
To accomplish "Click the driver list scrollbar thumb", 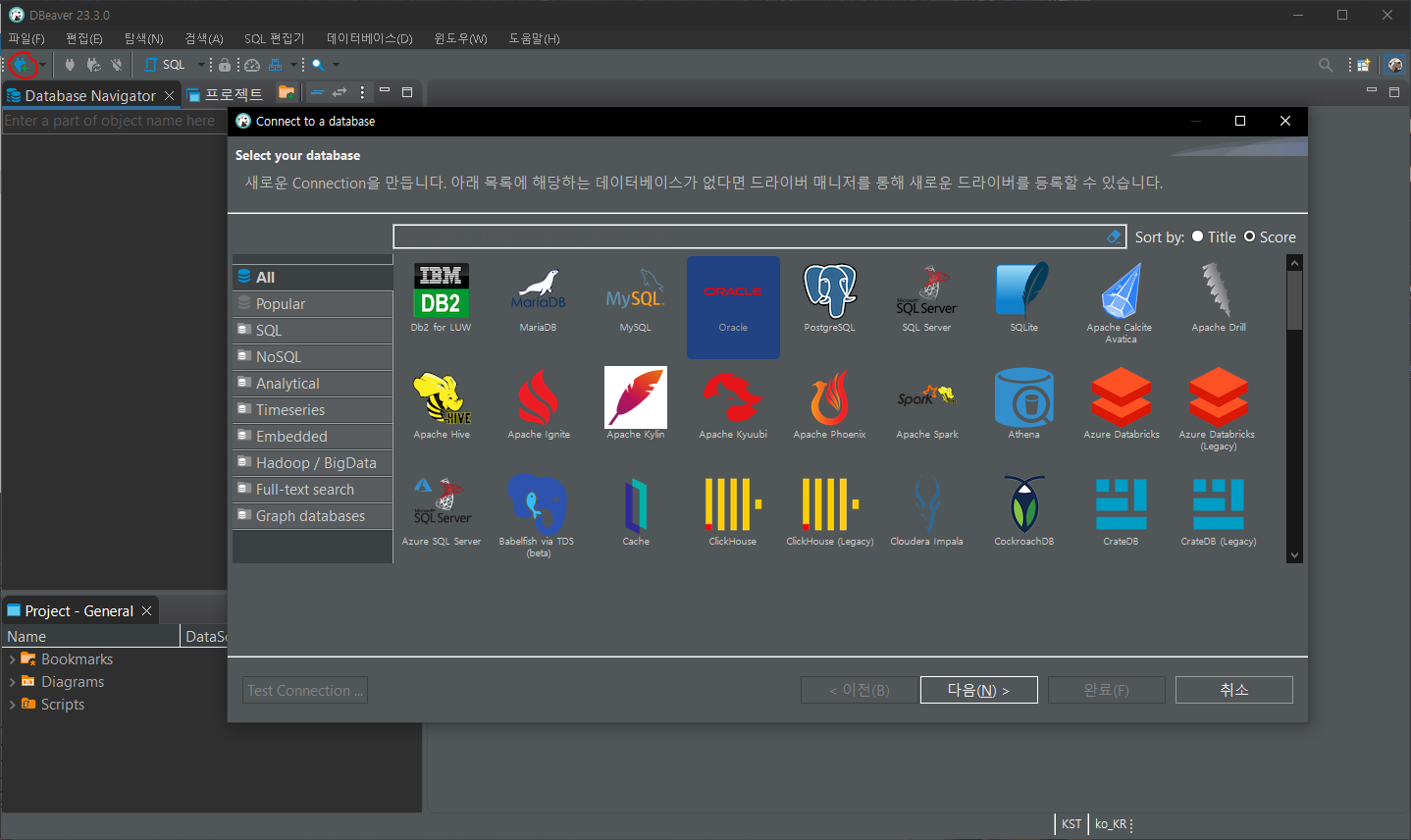I will (1294, 300).
